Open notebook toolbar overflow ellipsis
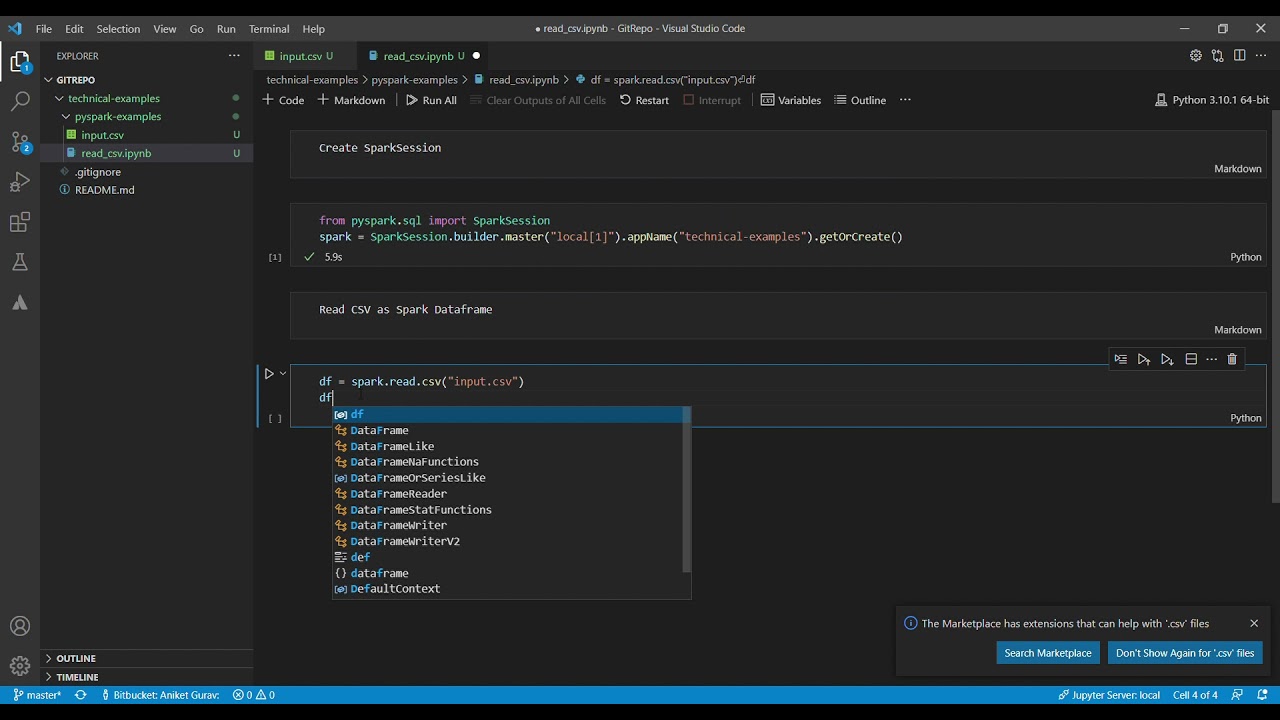Screen dimensions: 1280x720 [x=905, y=100]
